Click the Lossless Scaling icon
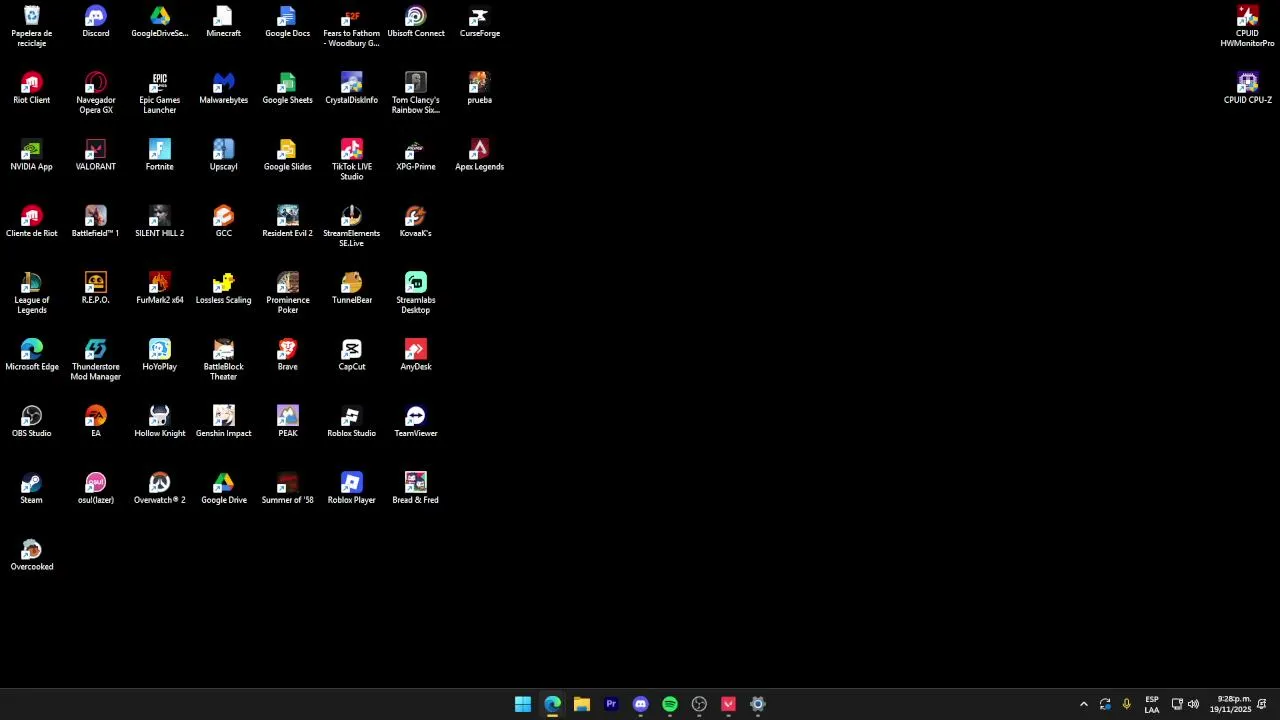The height and width of the screenshot is (720, 1280). pos(223,289)
